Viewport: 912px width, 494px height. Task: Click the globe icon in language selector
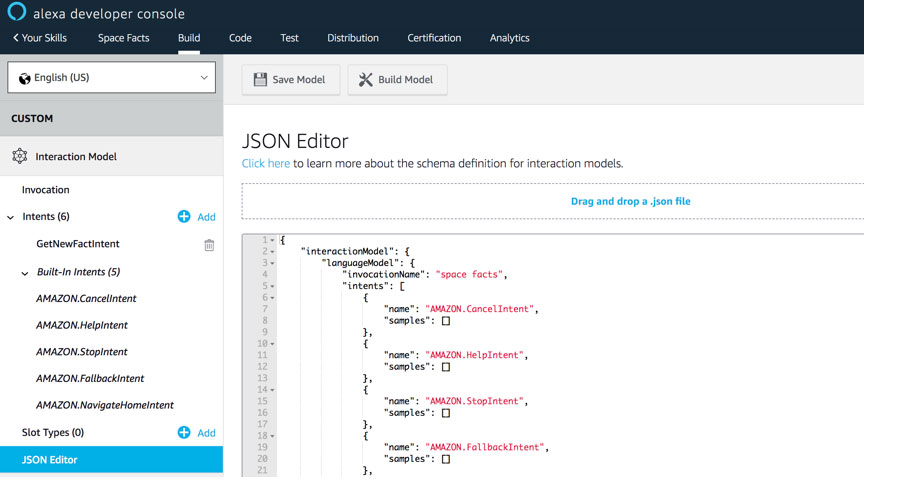coord(24,79)
